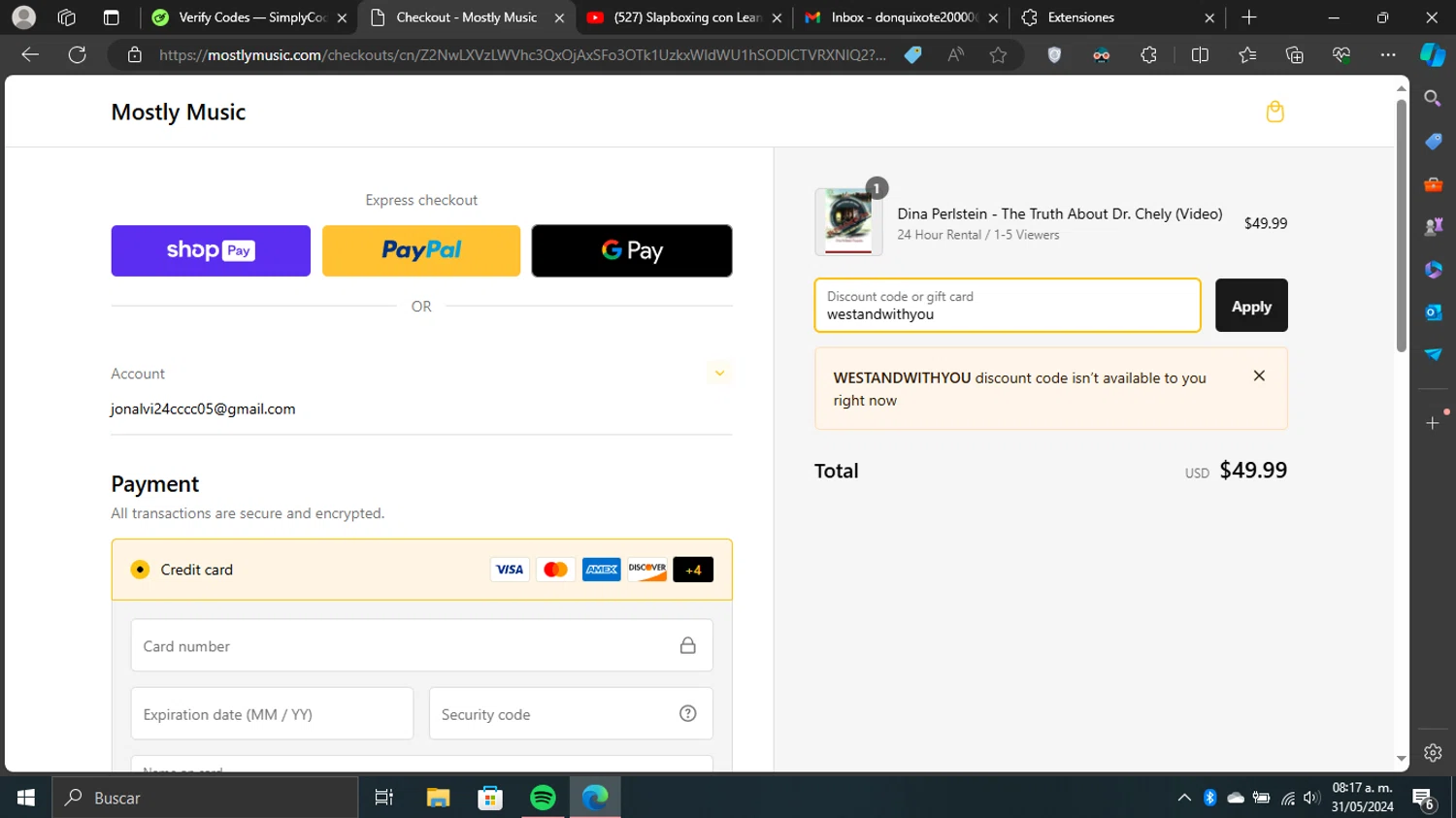Screen dimensions: 1456x818
Task: Focus the Security code field
Action: (571, 714)
